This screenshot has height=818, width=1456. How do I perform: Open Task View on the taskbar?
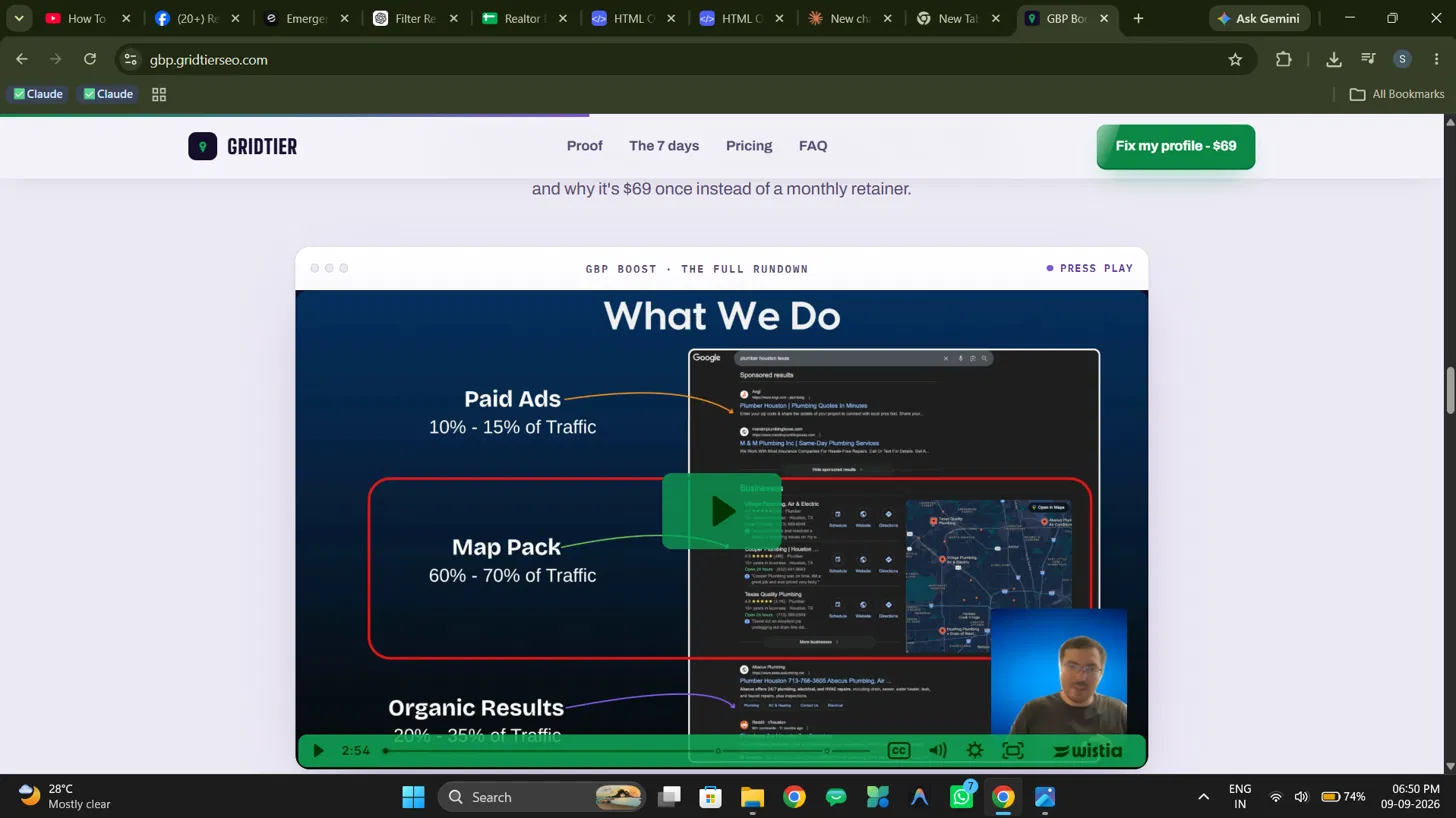coord(669,797)
